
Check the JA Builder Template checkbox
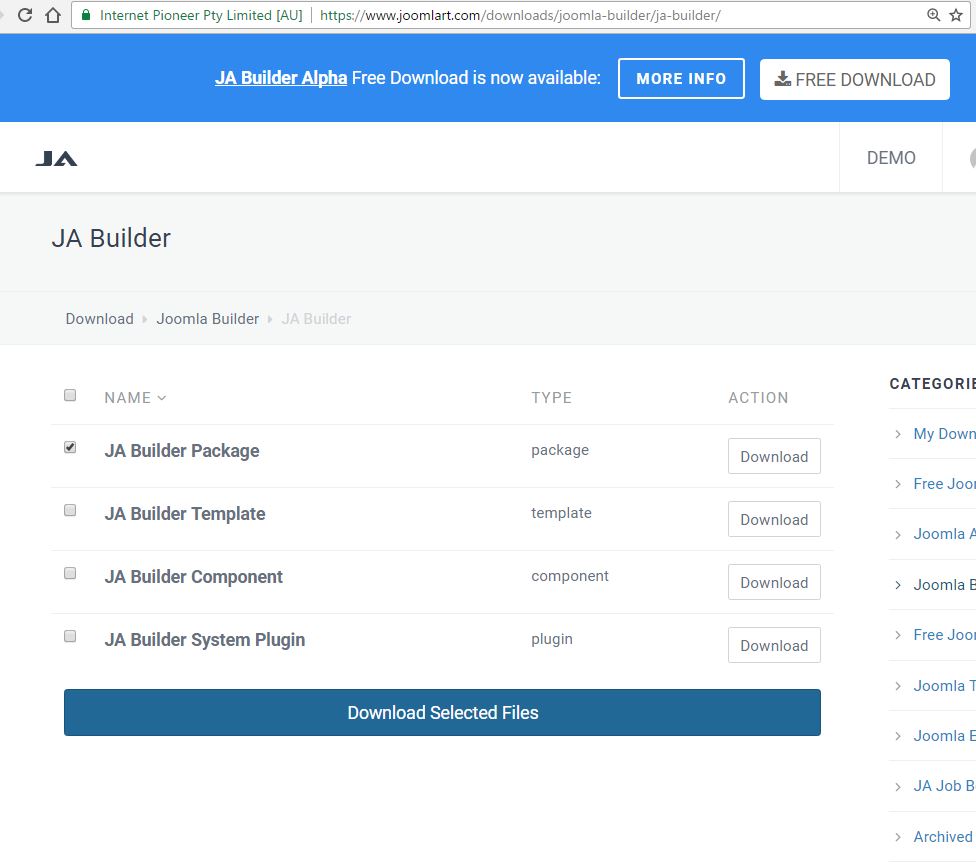tap(70, 510)
